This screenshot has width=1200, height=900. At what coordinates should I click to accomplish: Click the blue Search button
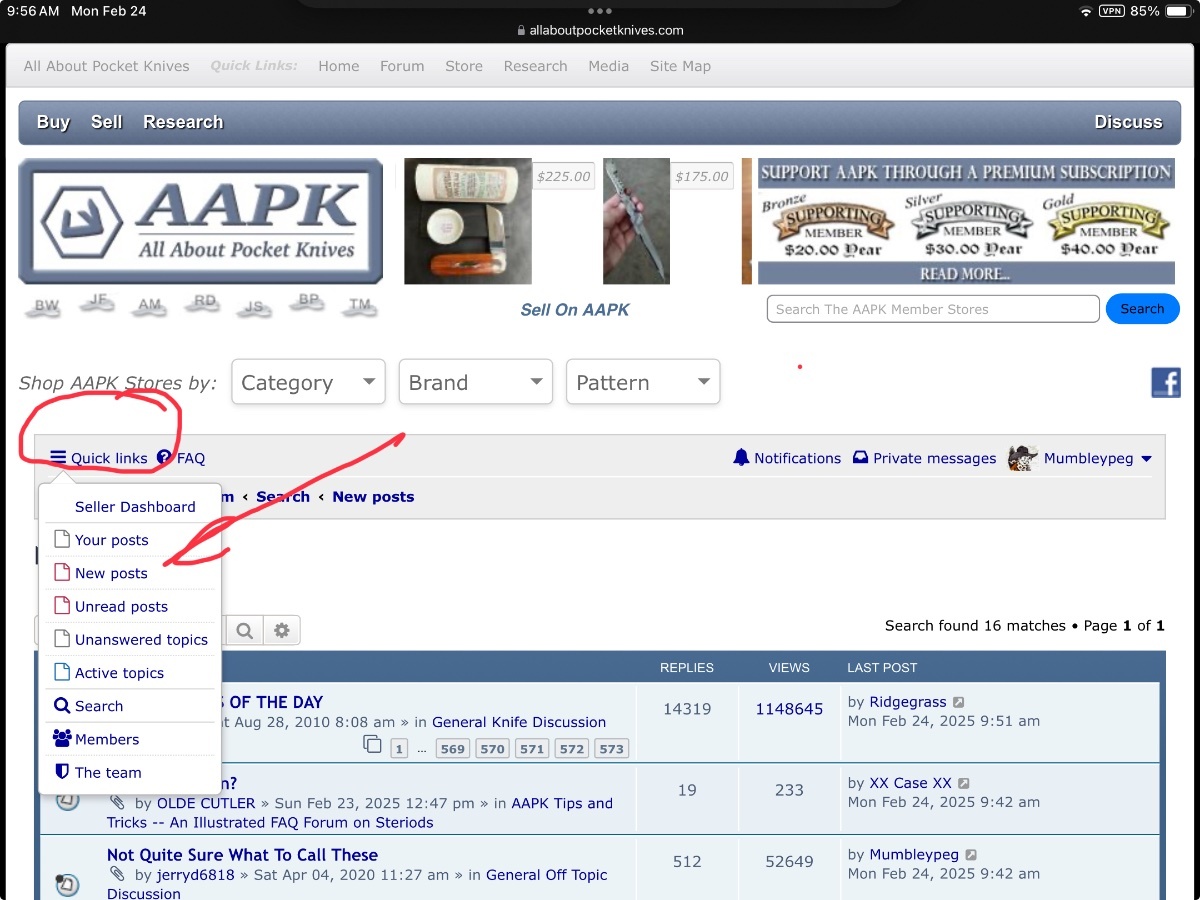(1143, 309)
